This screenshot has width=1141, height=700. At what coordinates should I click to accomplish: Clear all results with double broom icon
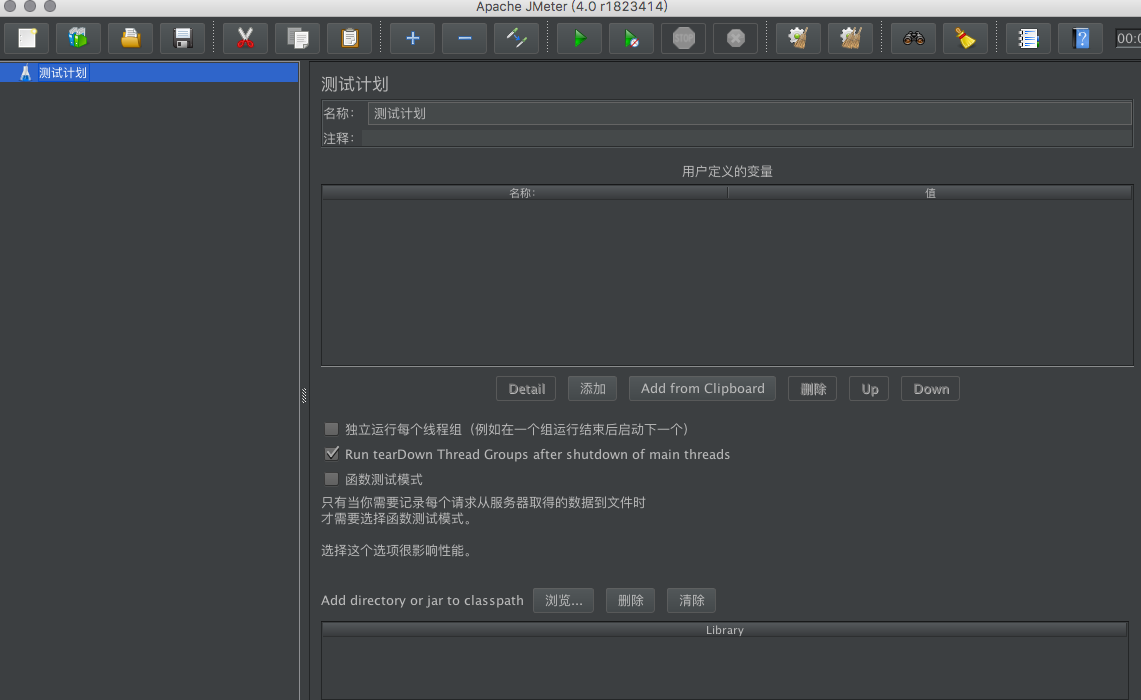851,38
